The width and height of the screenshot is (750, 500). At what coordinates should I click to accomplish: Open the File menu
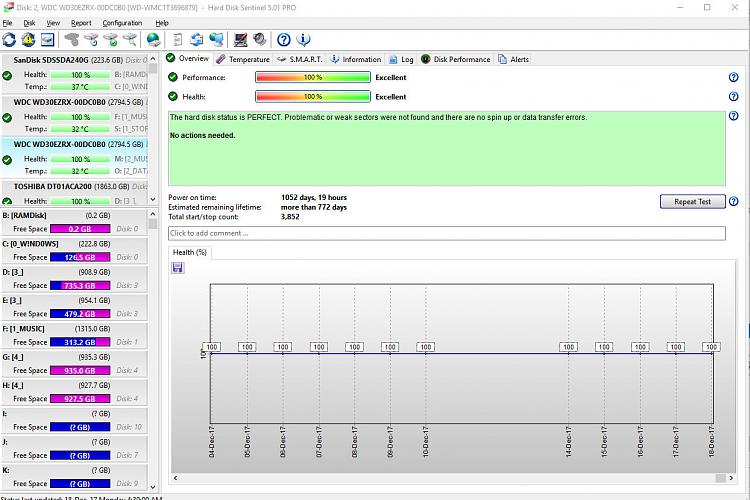point(7,23)
